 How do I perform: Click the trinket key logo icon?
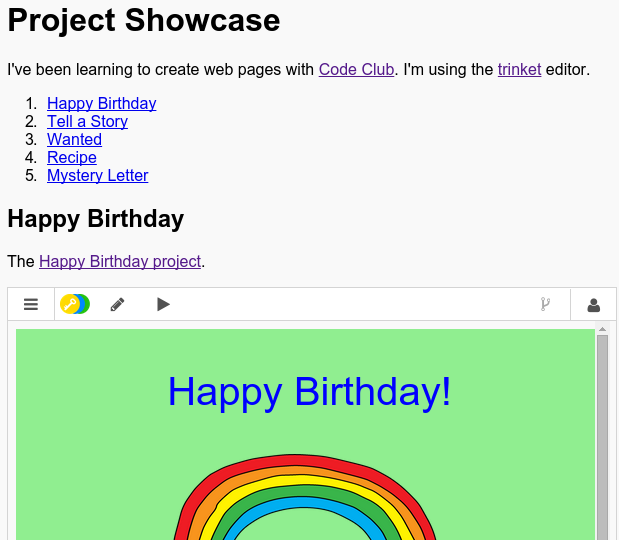click(x=75, y=304)
